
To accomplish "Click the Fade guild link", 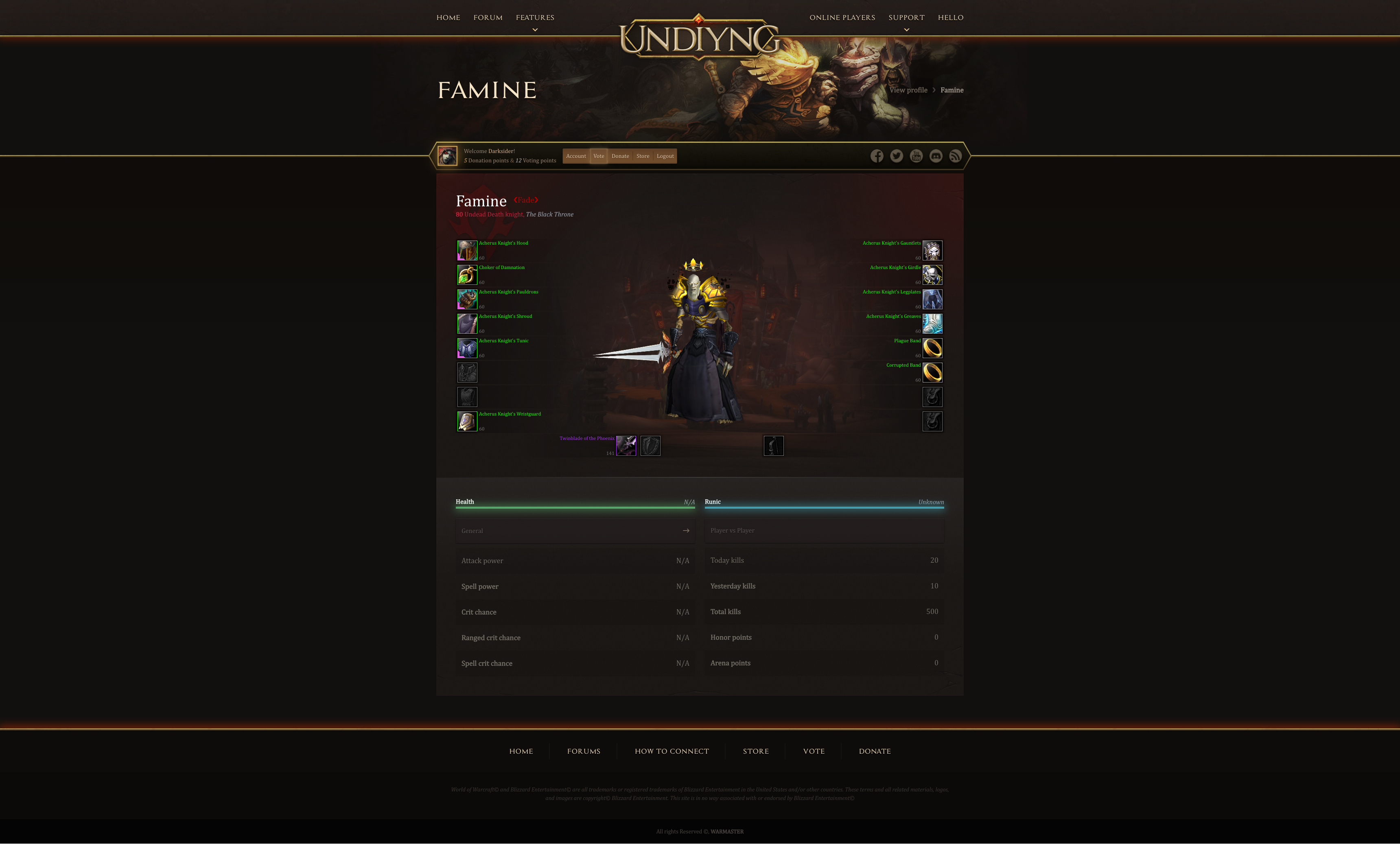I will pyautogui.click(x=525, y=200).
